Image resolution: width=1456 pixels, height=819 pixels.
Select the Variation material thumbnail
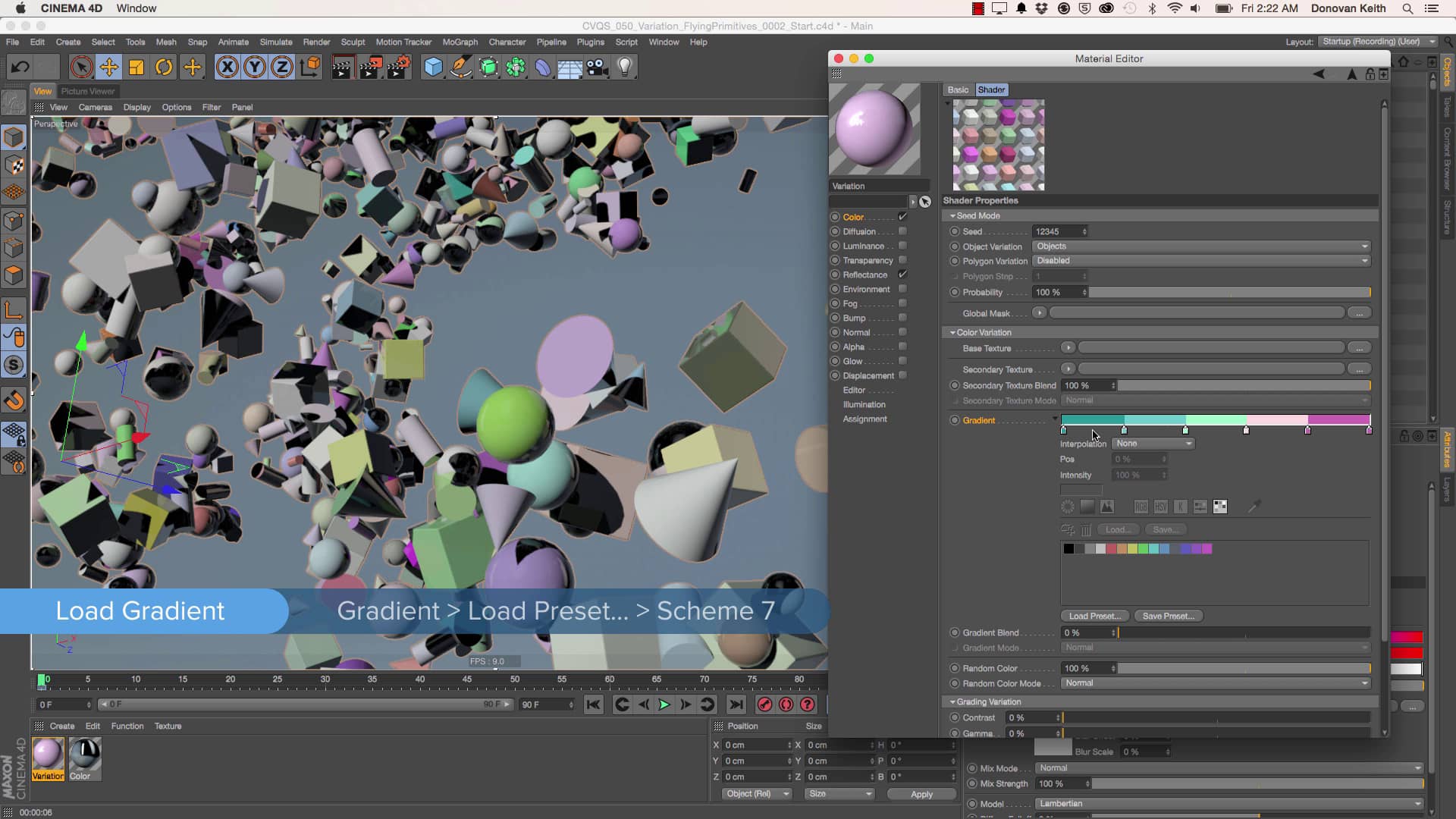[x=48, y=758]
